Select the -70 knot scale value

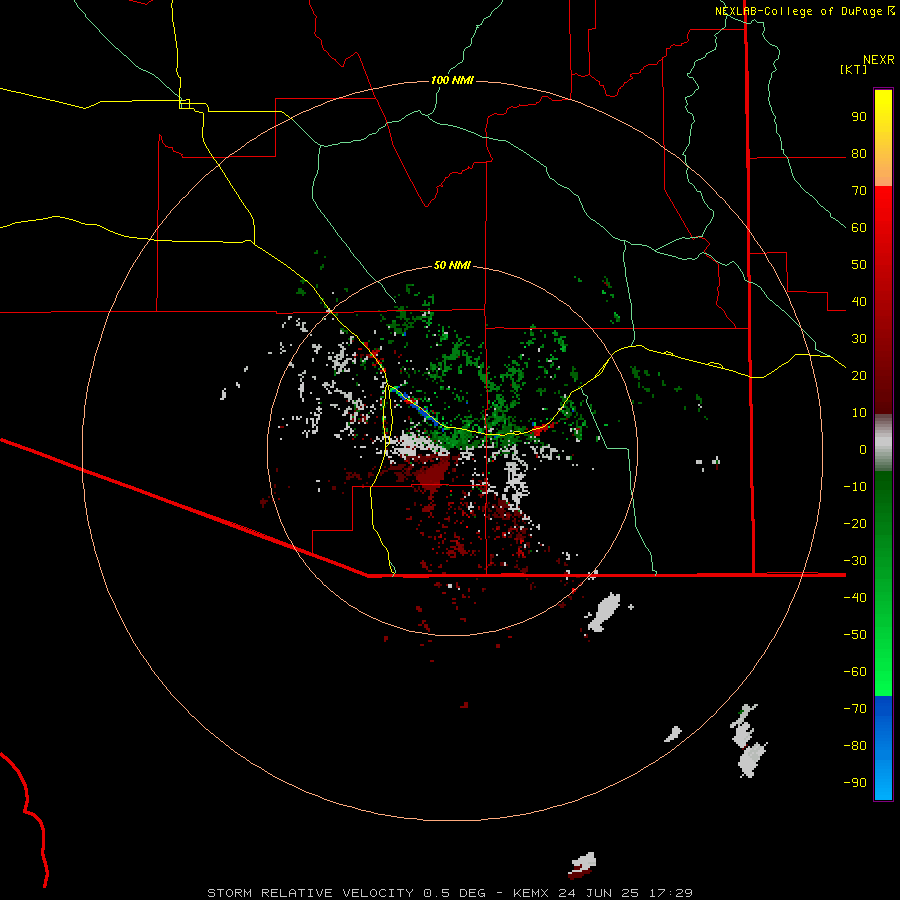tap(855, 708)
